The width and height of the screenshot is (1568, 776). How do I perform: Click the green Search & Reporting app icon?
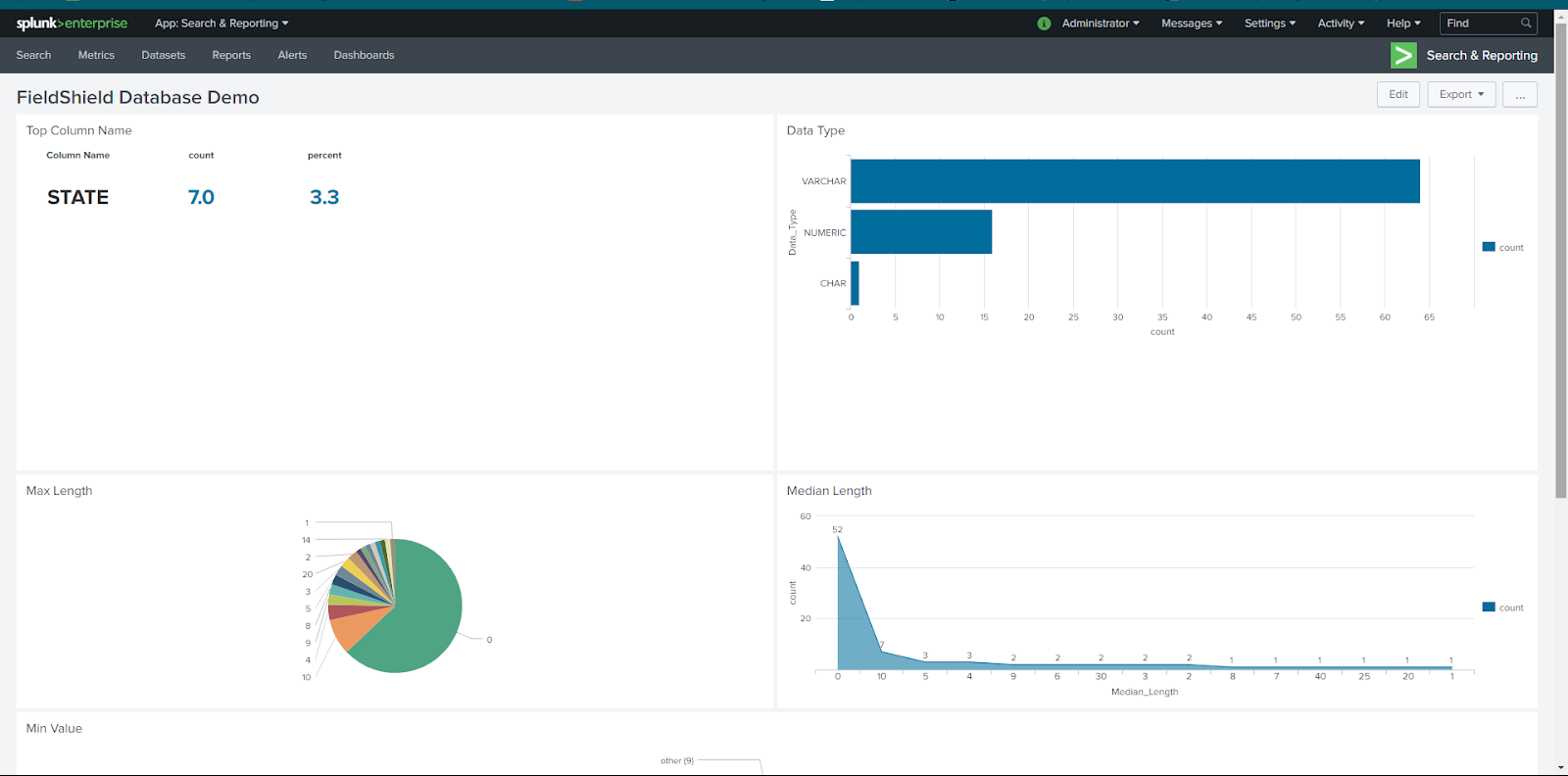(1403, 56)
